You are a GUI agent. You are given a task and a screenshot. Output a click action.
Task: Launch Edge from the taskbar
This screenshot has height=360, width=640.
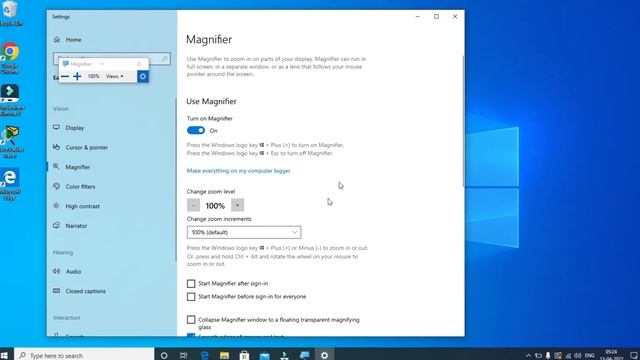click(204, 356)
